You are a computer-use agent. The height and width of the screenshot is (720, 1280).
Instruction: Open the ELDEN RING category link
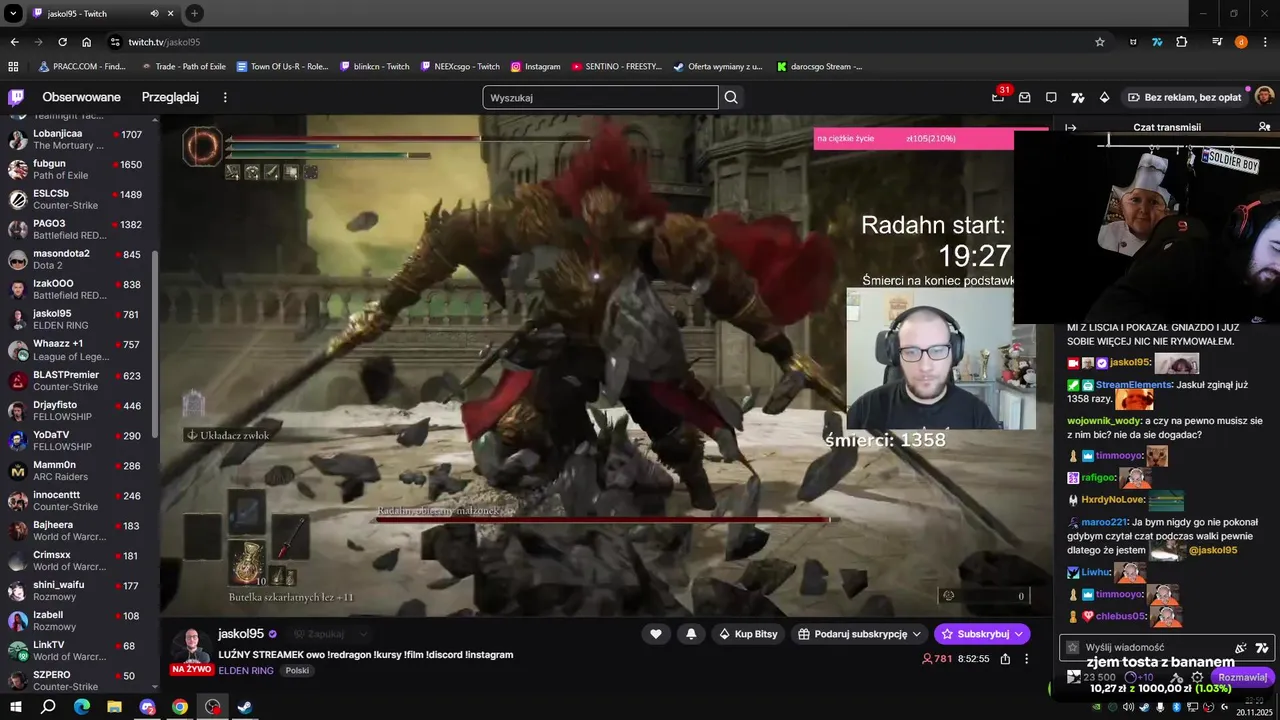click(246, 671)
